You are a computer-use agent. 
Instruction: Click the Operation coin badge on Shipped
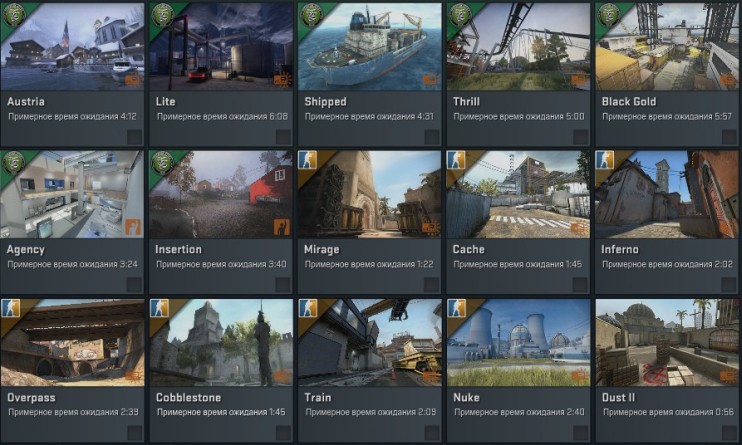click(x=310, y=16)
